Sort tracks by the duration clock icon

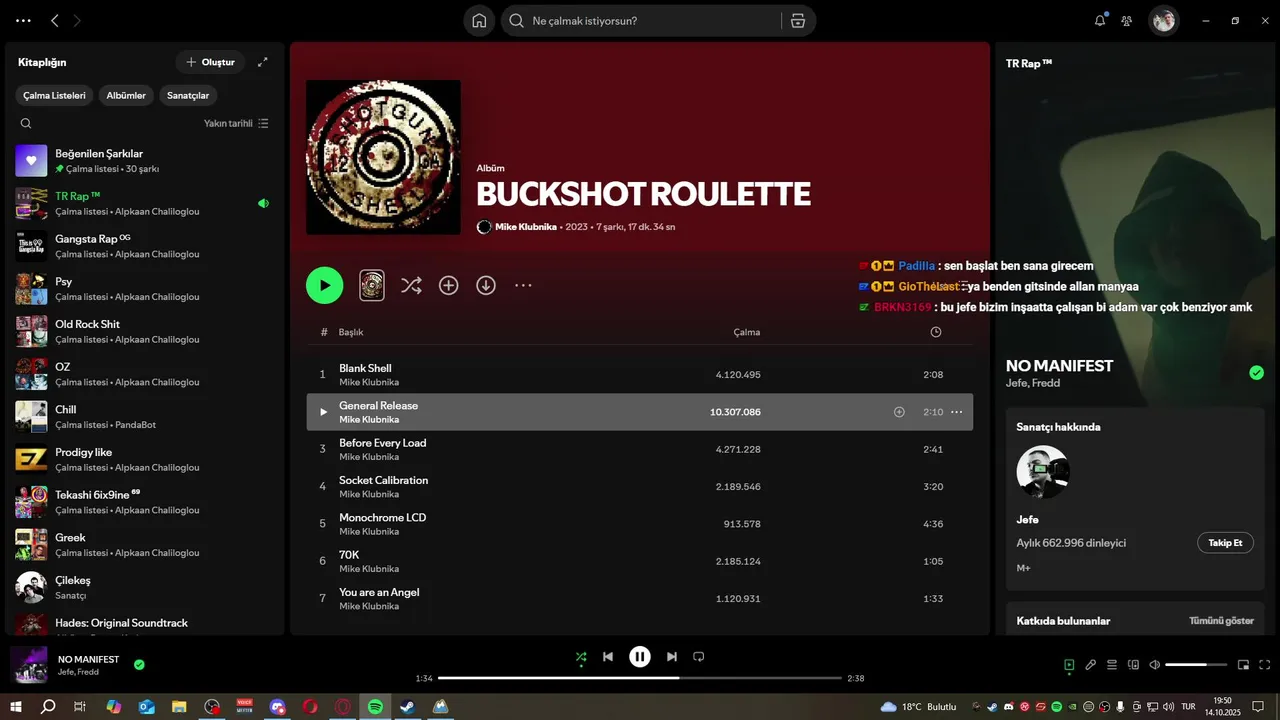click(x=936, y=332)
